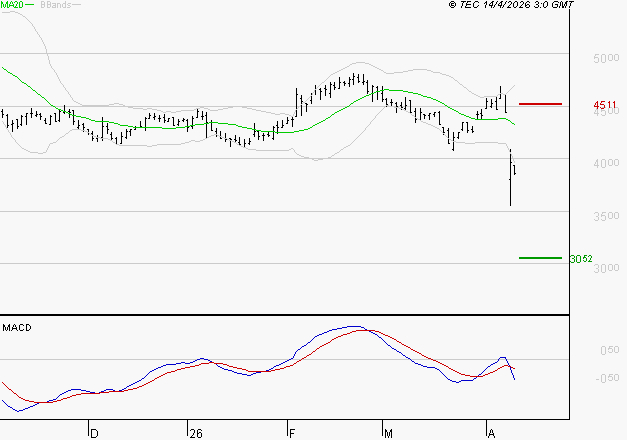This screenshot has height=440, width=627.
Task: Select the A month marker on the time axis
Action: point(490,434)
